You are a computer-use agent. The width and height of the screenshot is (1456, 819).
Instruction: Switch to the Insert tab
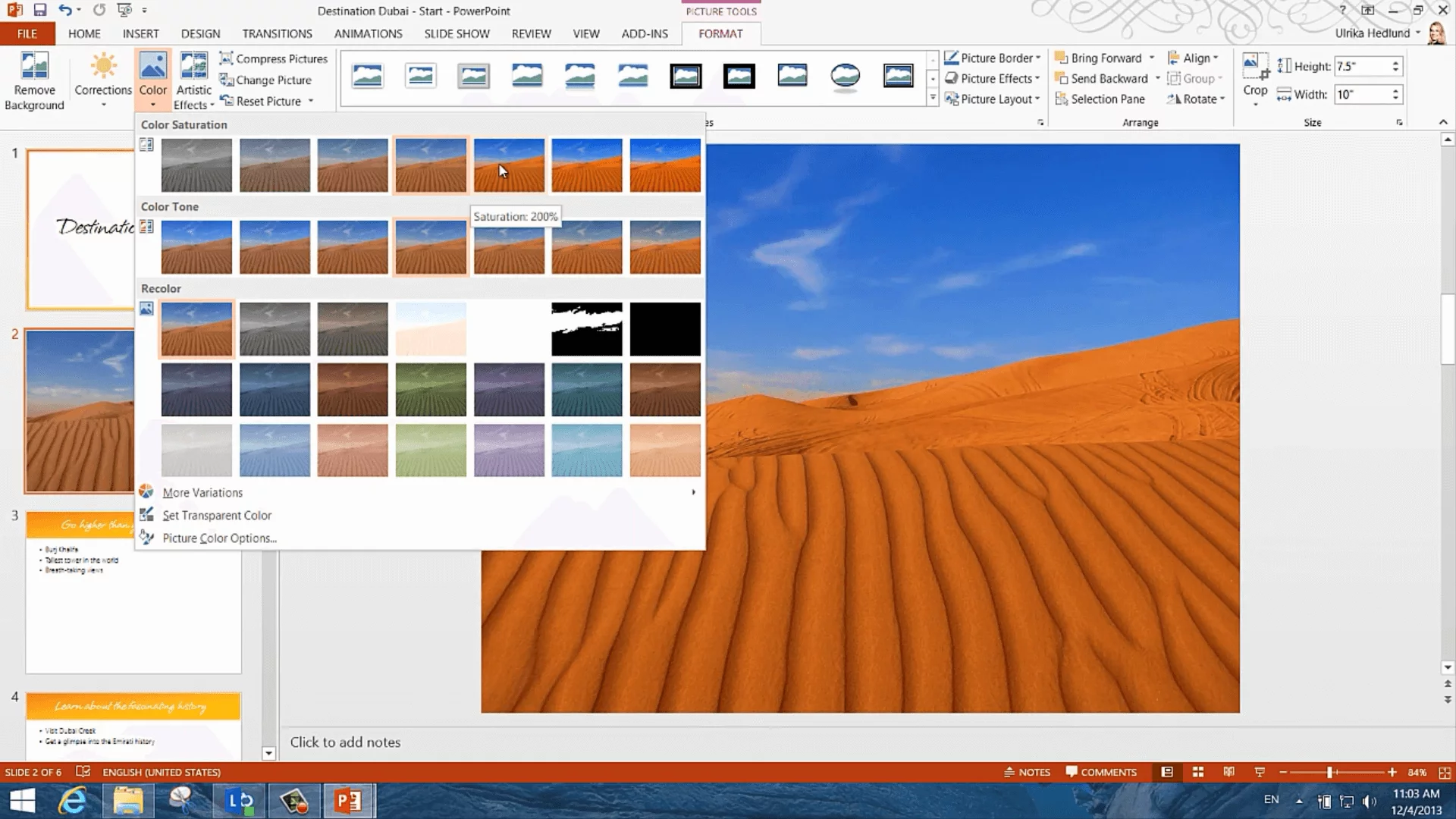(140, 34)
